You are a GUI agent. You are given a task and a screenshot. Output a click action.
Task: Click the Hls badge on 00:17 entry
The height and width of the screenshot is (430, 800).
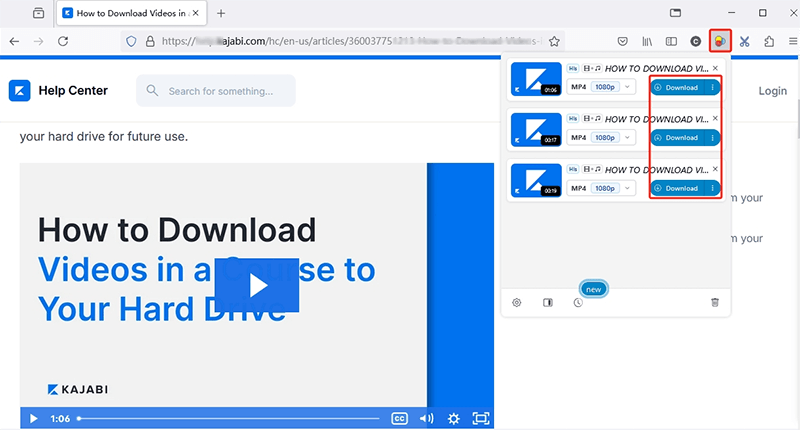pos(573,119)
